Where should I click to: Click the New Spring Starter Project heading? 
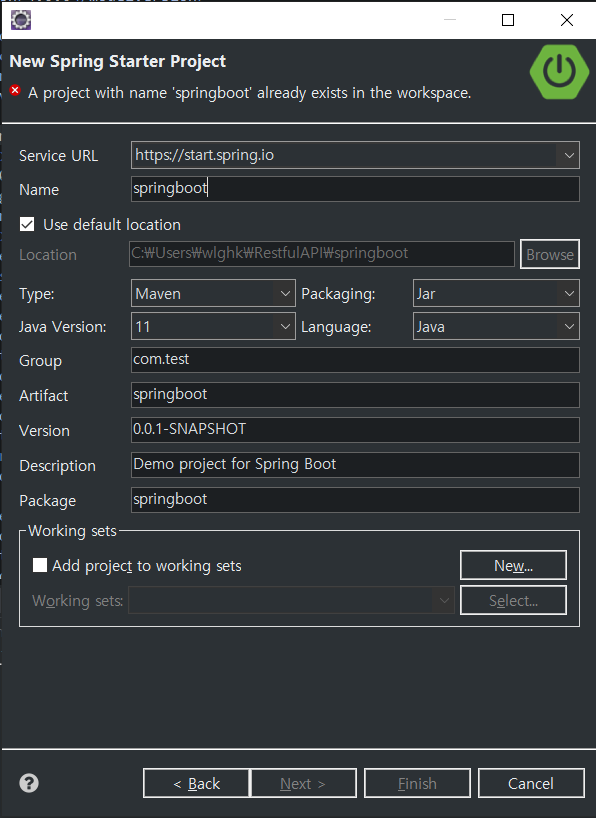[117, 61]
